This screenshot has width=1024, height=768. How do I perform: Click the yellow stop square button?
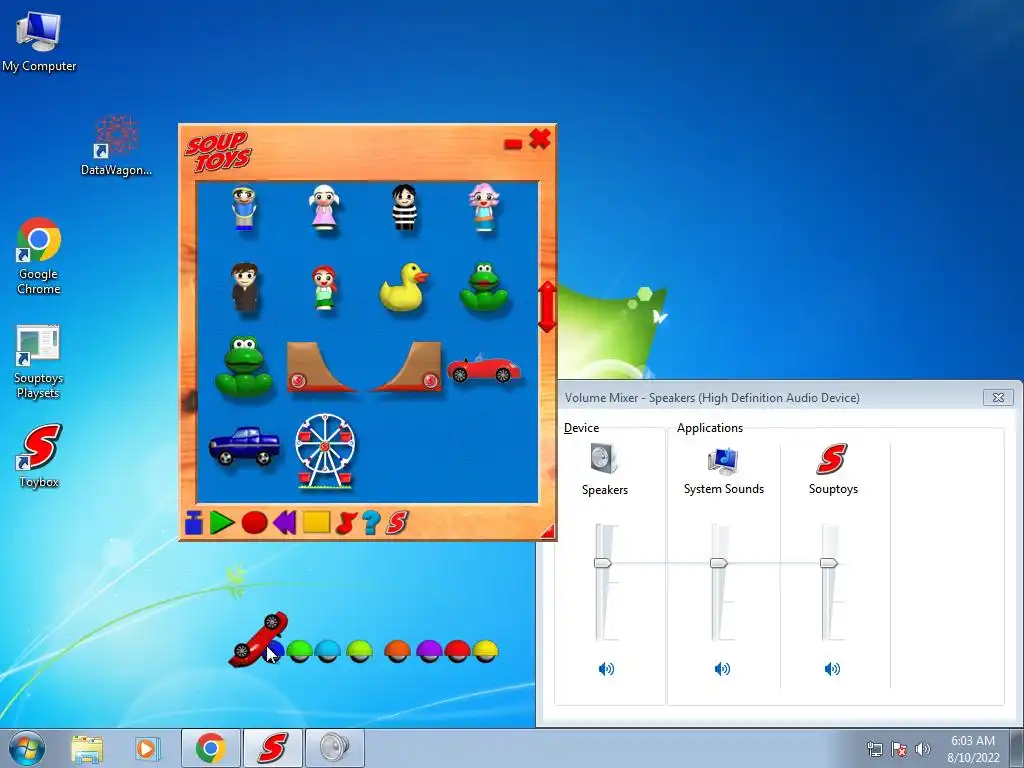pyautogui.click(x=317, y=522)
